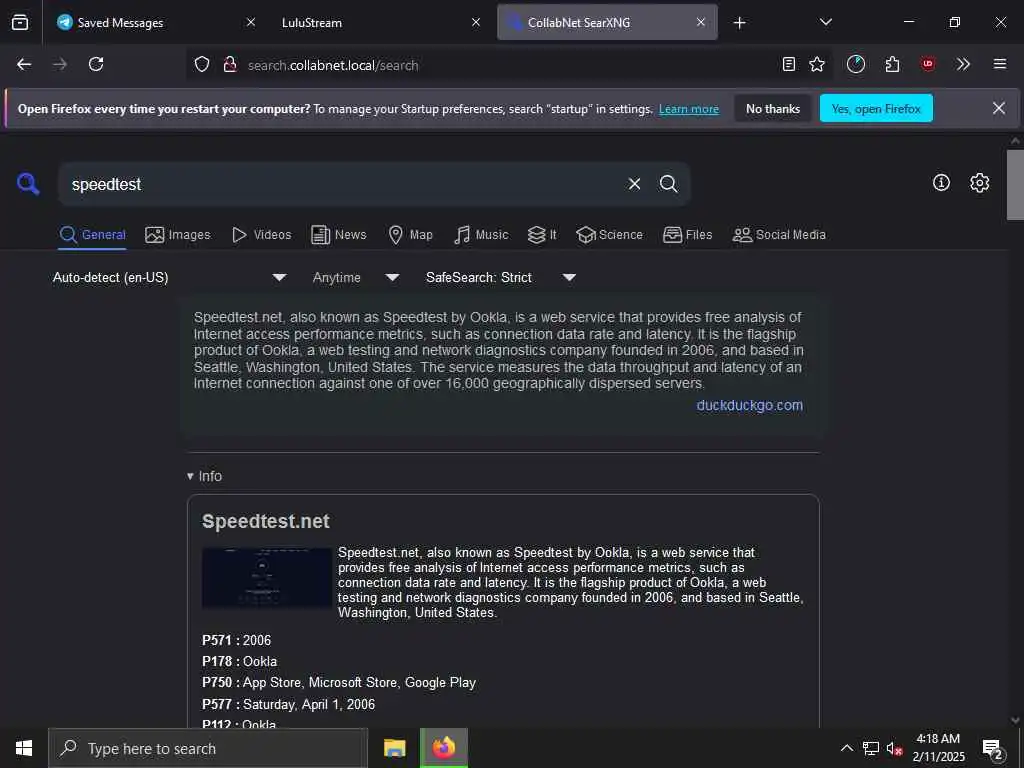List all tabs dropdown arrow
Screen dimensions: 1024x768
(825, 22)
